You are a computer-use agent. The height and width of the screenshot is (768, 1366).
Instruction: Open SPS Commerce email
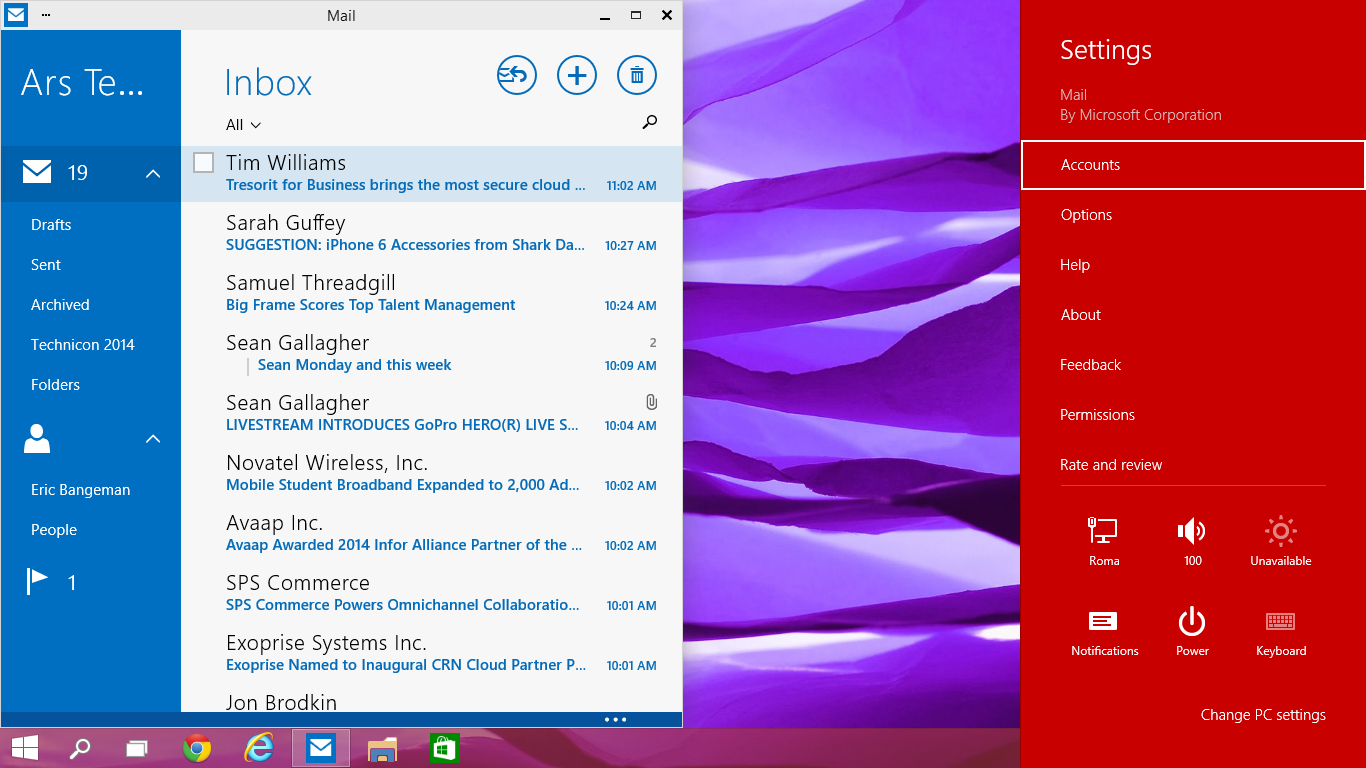pyautogui.click(x=432, y=593)
